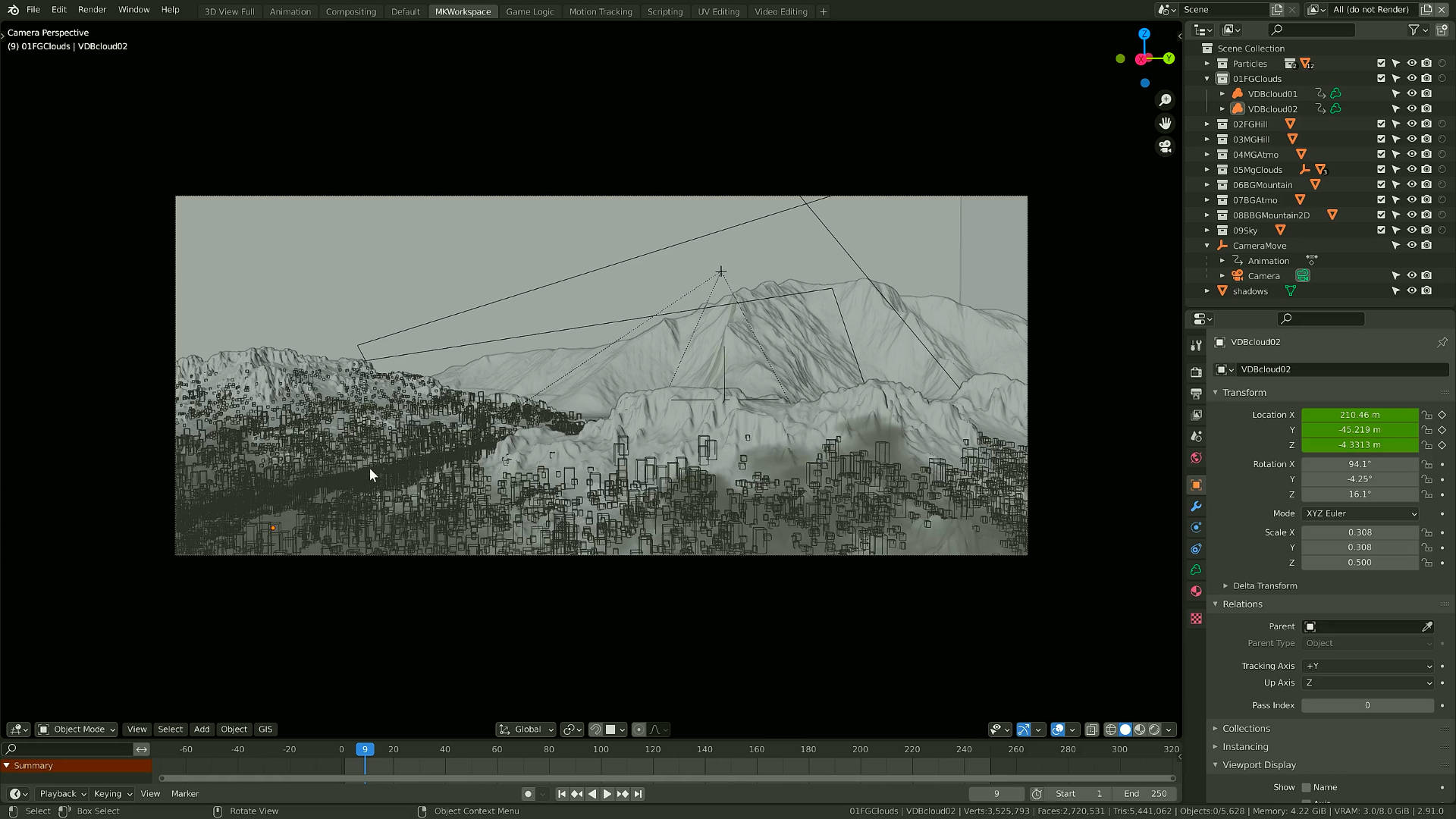
Task: Click the Blender logo menu icon
Action: (x=13, y=10)
